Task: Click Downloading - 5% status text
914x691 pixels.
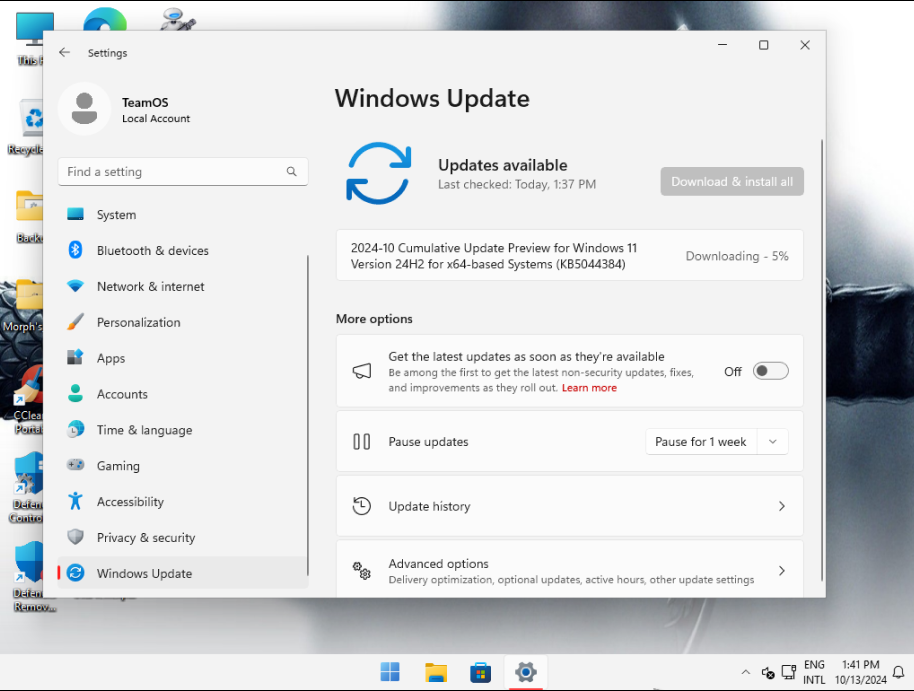Action: pyautogui.click(x=737, y=256)
